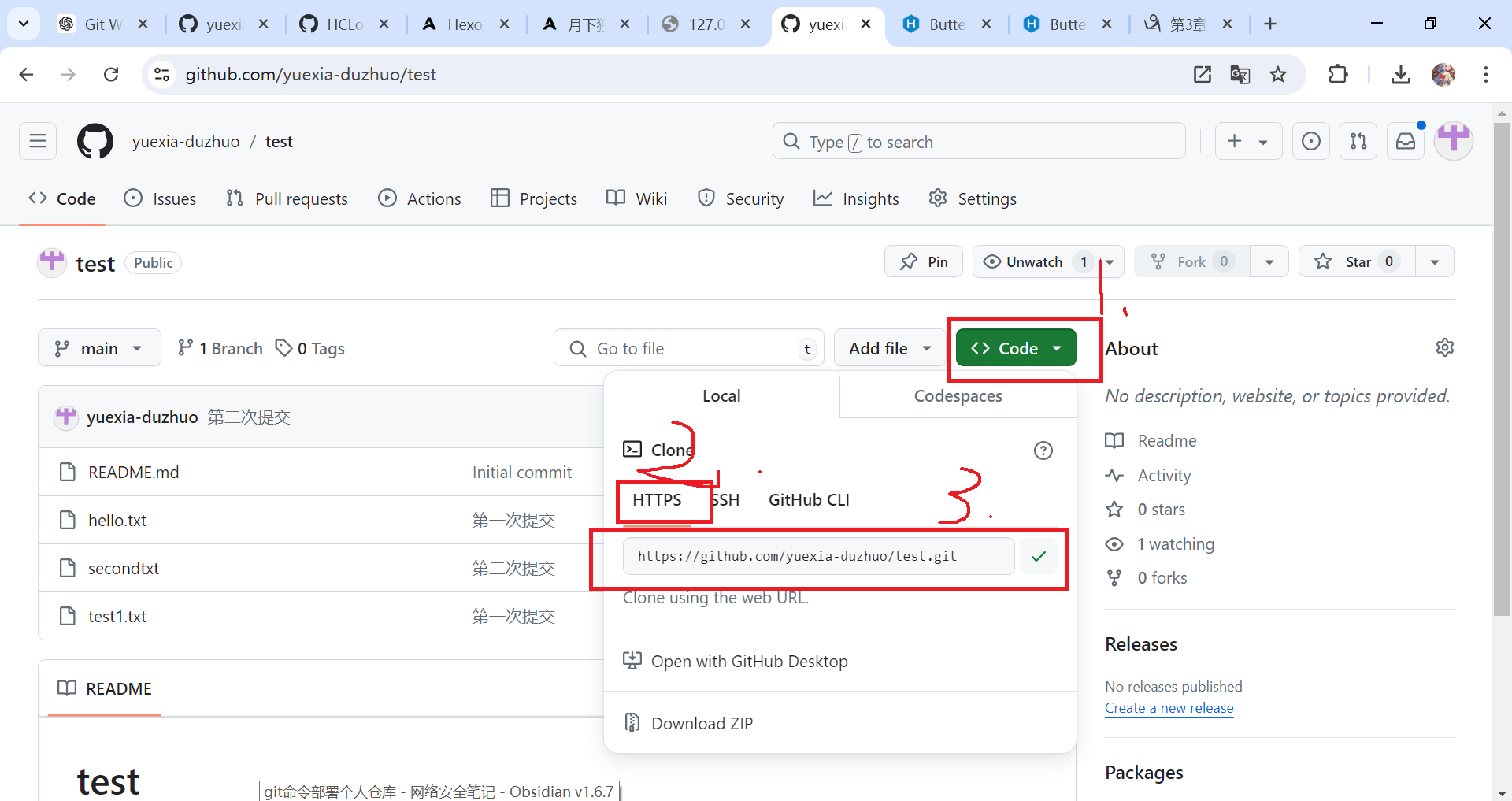Open the Actions tab
Viewport: 1512px width, 801px height.
point(420,198)
